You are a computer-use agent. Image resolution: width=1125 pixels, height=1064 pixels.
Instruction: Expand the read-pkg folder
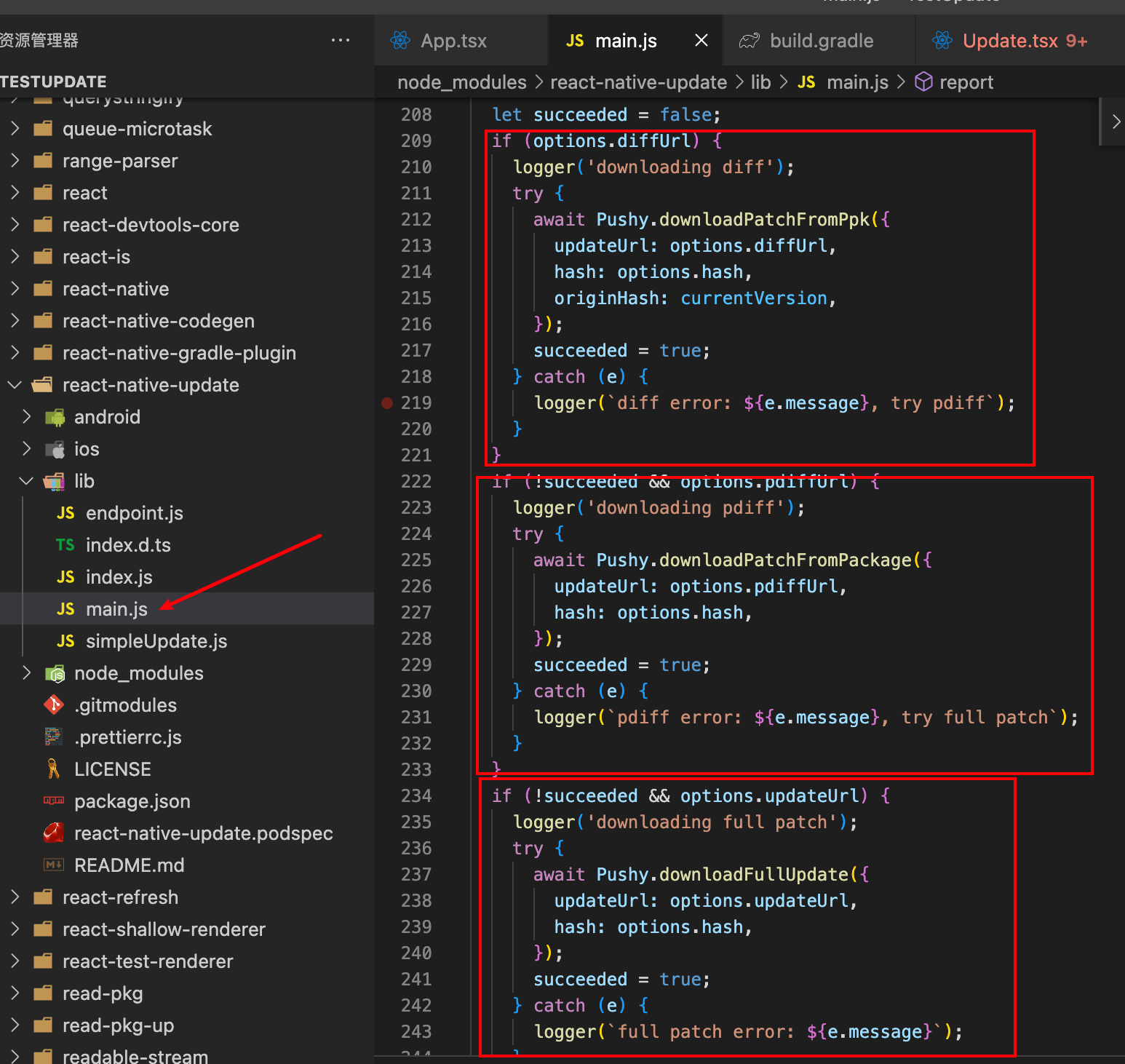click(x=15, y=993)
